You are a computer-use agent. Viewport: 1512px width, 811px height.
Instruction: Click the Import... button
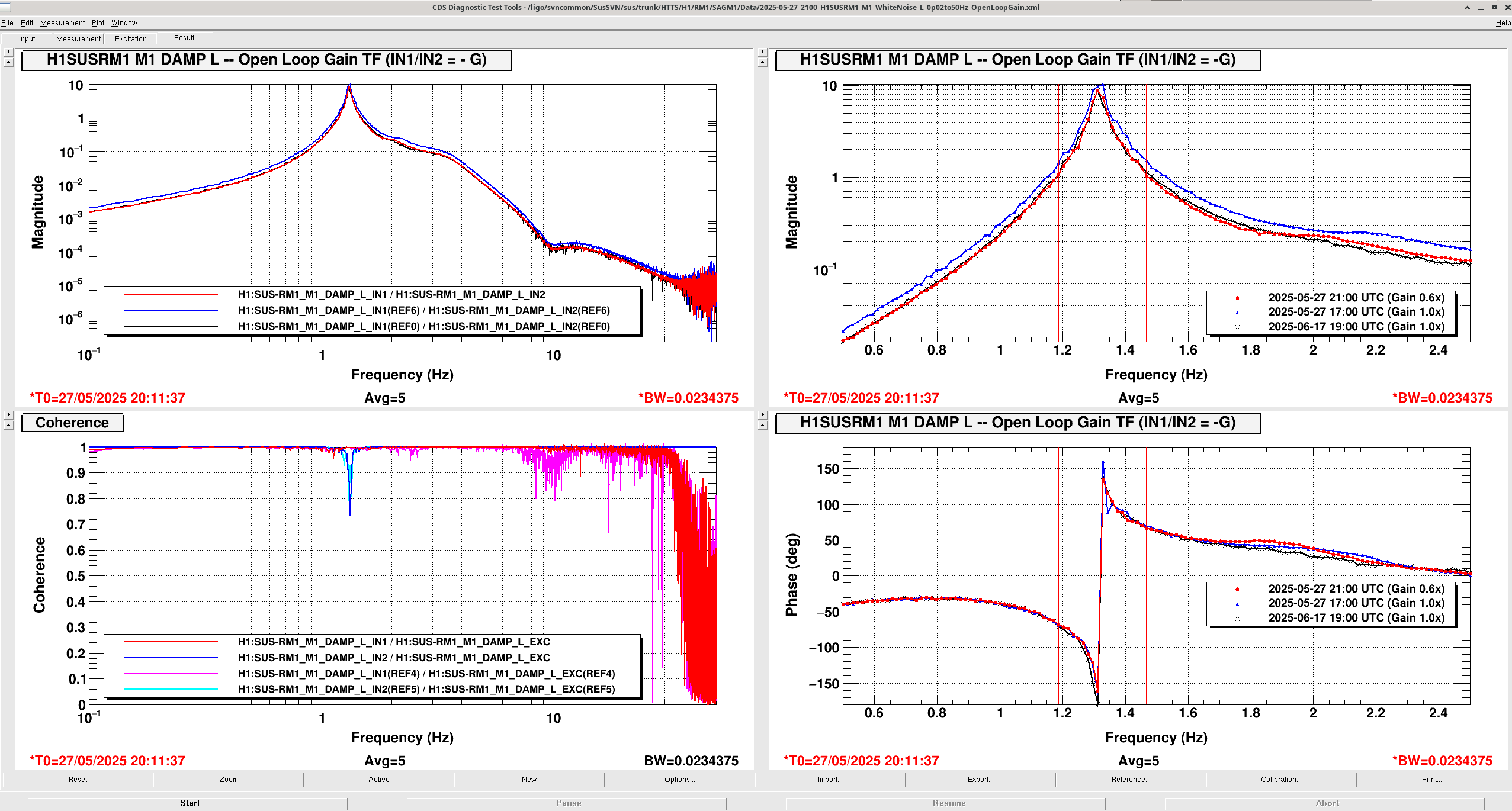(830, 779)
